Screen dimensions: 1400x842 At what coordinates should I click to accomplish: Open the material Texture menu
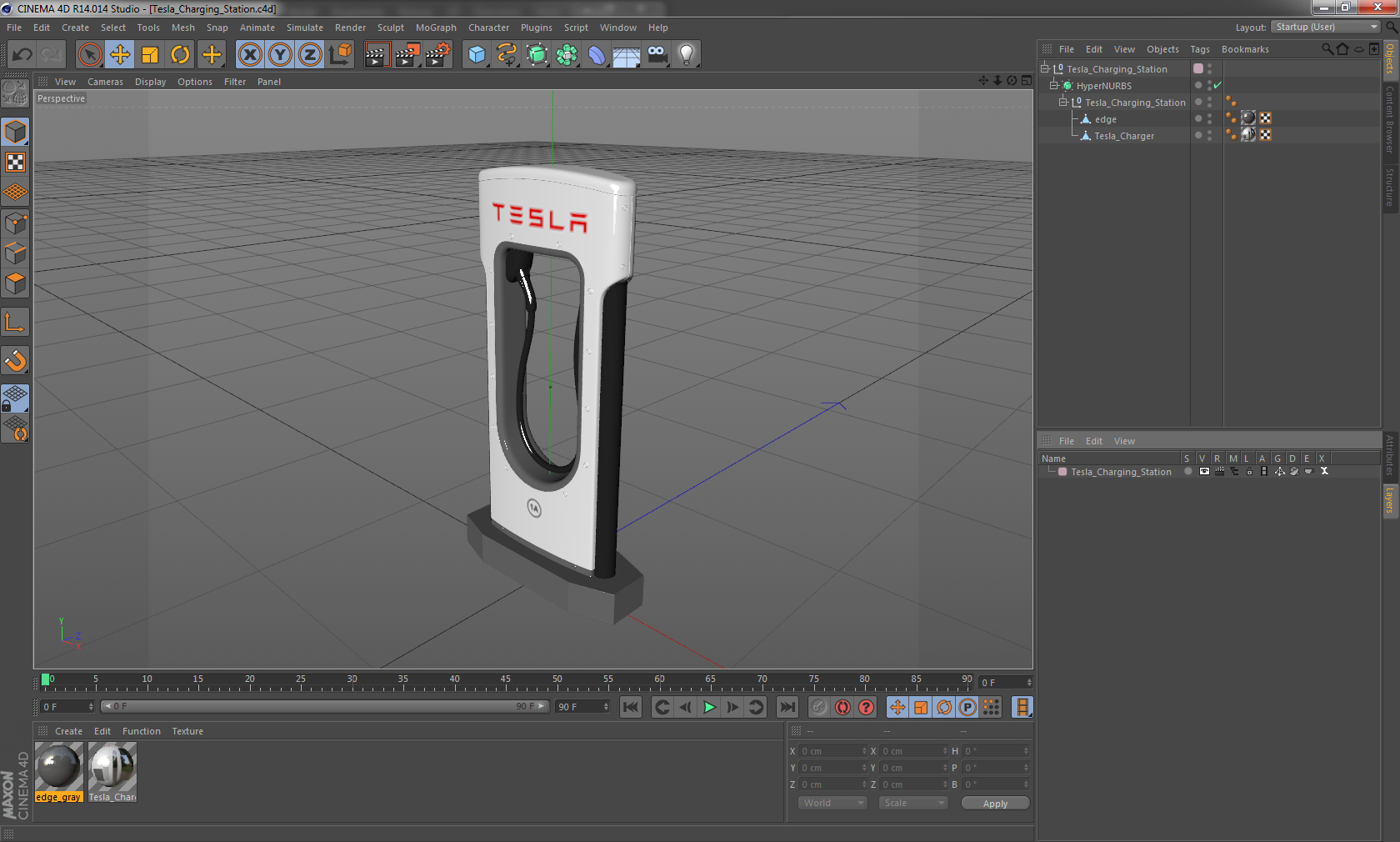(187, 731)
